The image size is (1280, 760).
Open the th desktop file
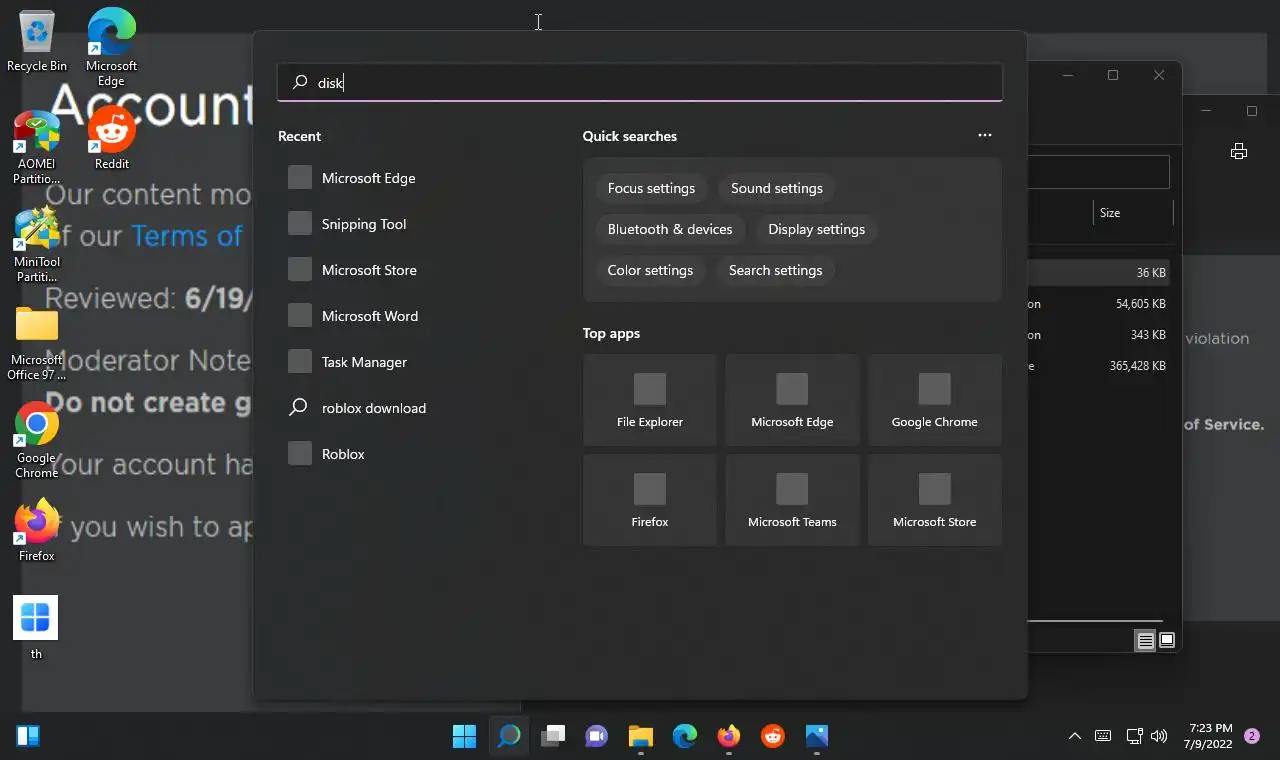click(36, 627)
